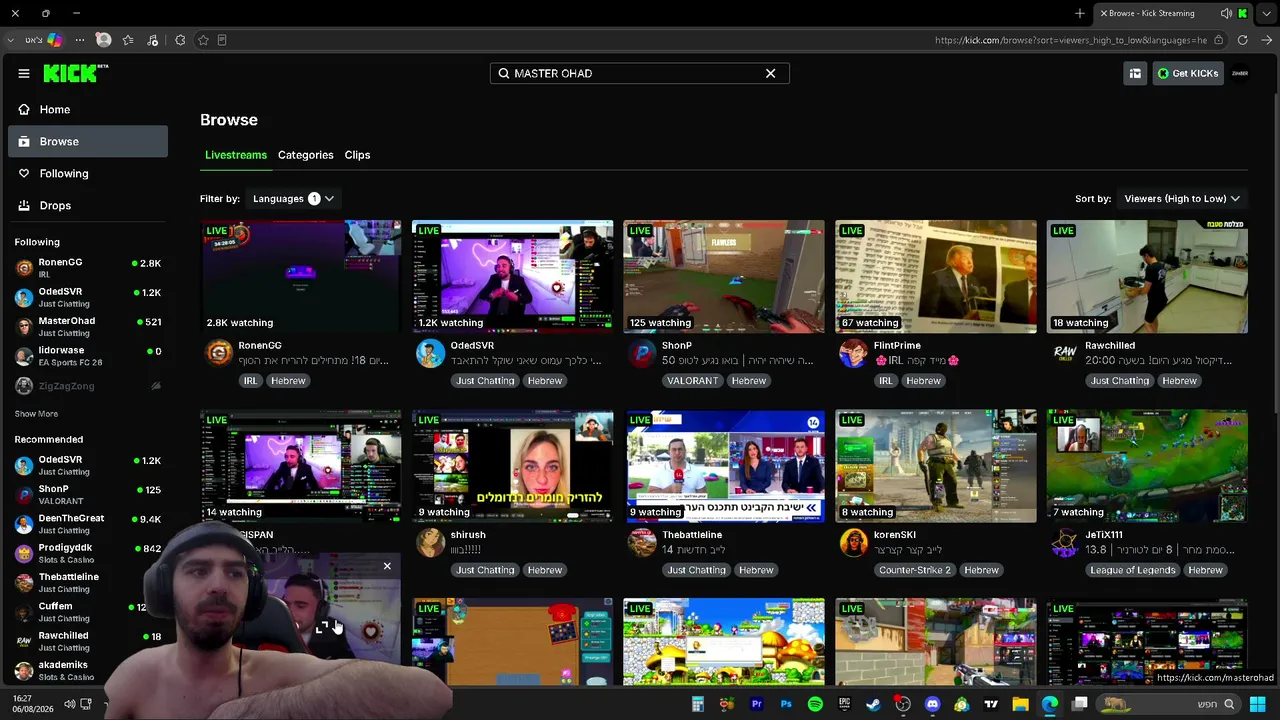Open Prodigyddk in Recommended list
The image size is (1280, 720).
pos(88,553)
